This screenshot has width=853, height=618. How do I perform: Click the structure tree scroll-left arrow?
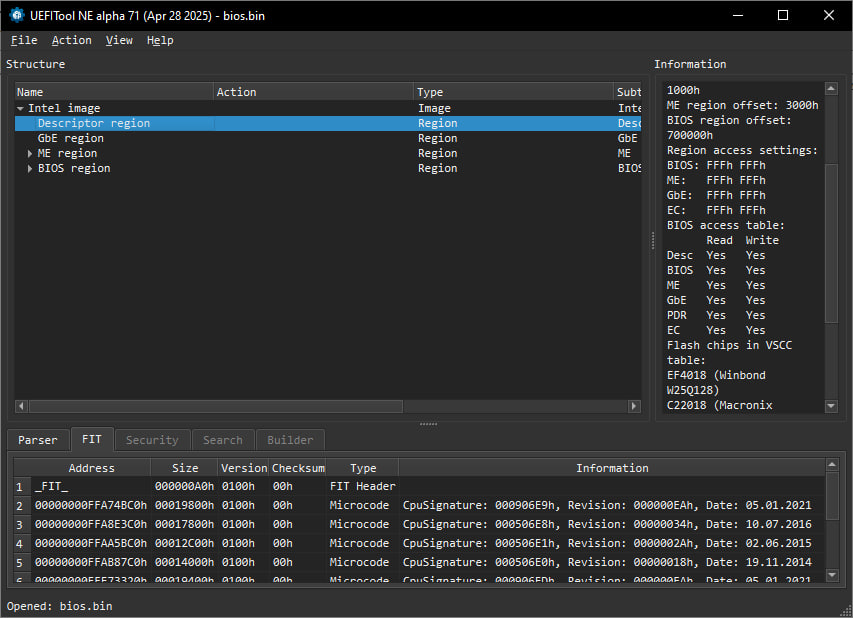[x=21, y=406]
